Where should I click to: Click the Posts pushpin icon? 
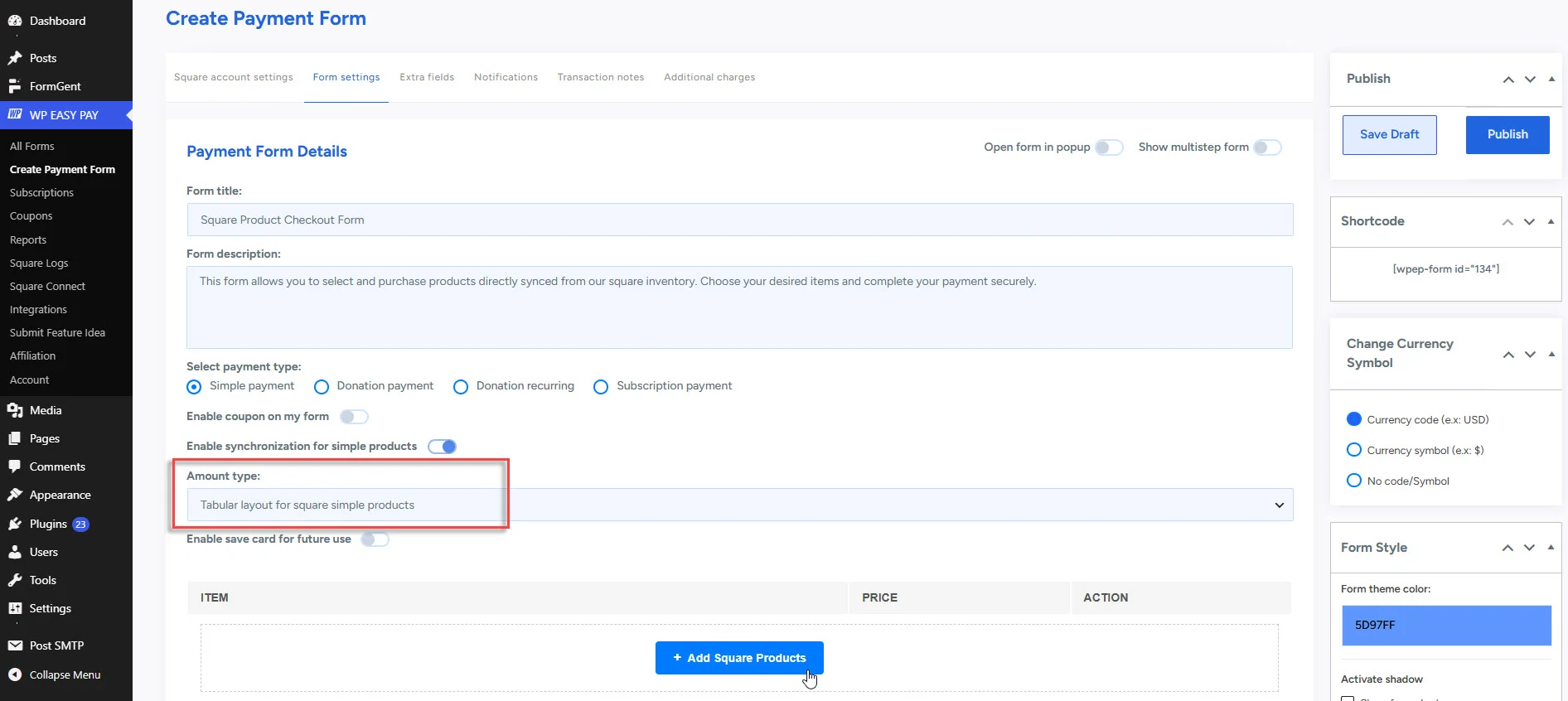point(15,58)
